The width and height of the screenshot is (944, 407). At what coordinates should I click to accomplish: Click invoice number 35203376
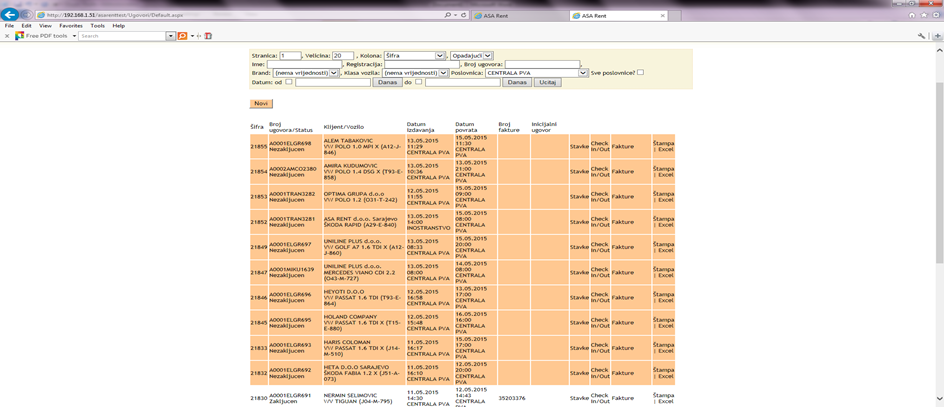pyautogui.click(x=512, y=398)
